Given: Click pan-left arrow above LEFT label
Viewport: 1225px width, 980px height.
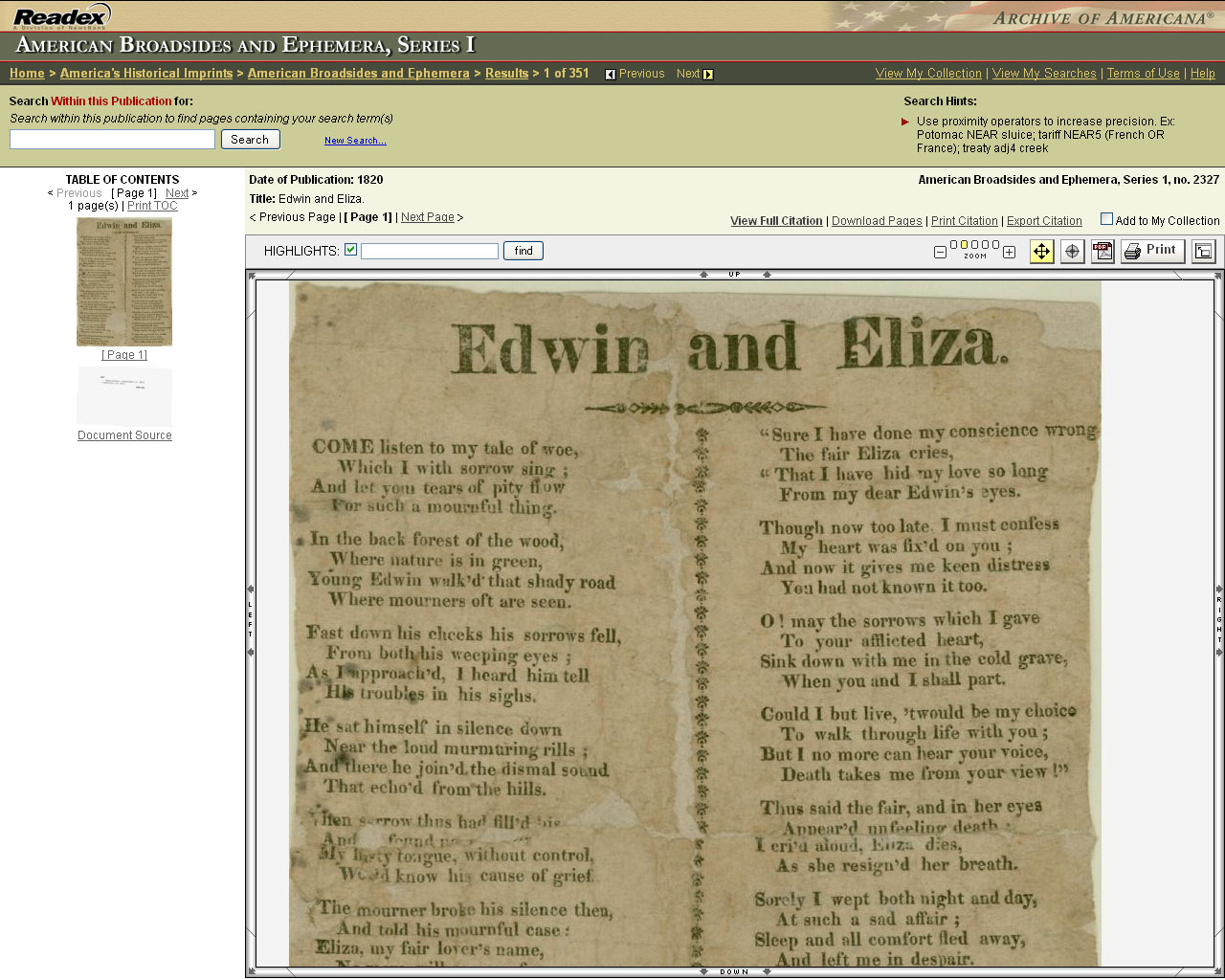Looking at the screenshot, I should tap(251, 590).
